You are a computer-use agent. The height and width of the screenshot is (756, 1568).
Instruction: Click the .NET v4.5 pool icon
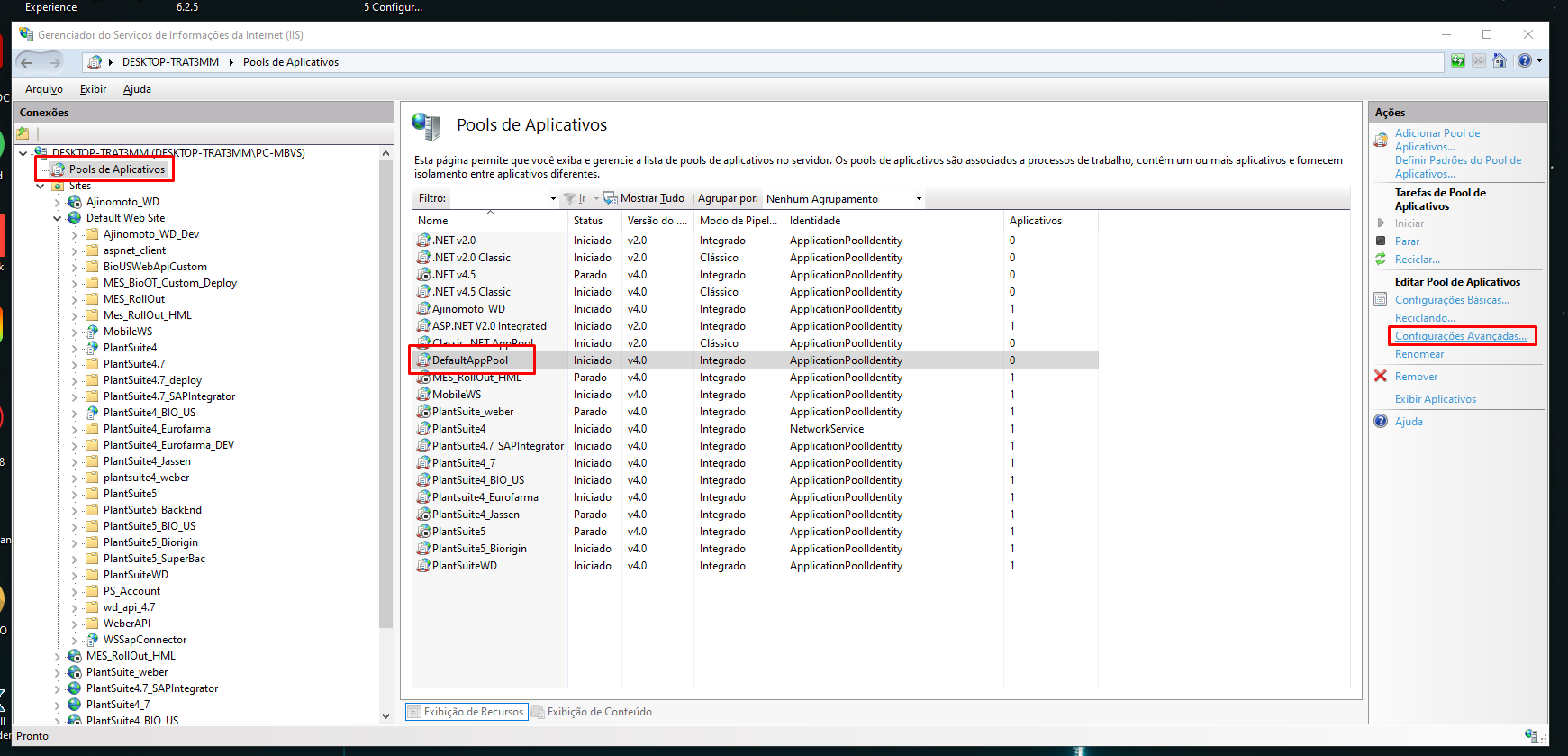click(423, 274)
